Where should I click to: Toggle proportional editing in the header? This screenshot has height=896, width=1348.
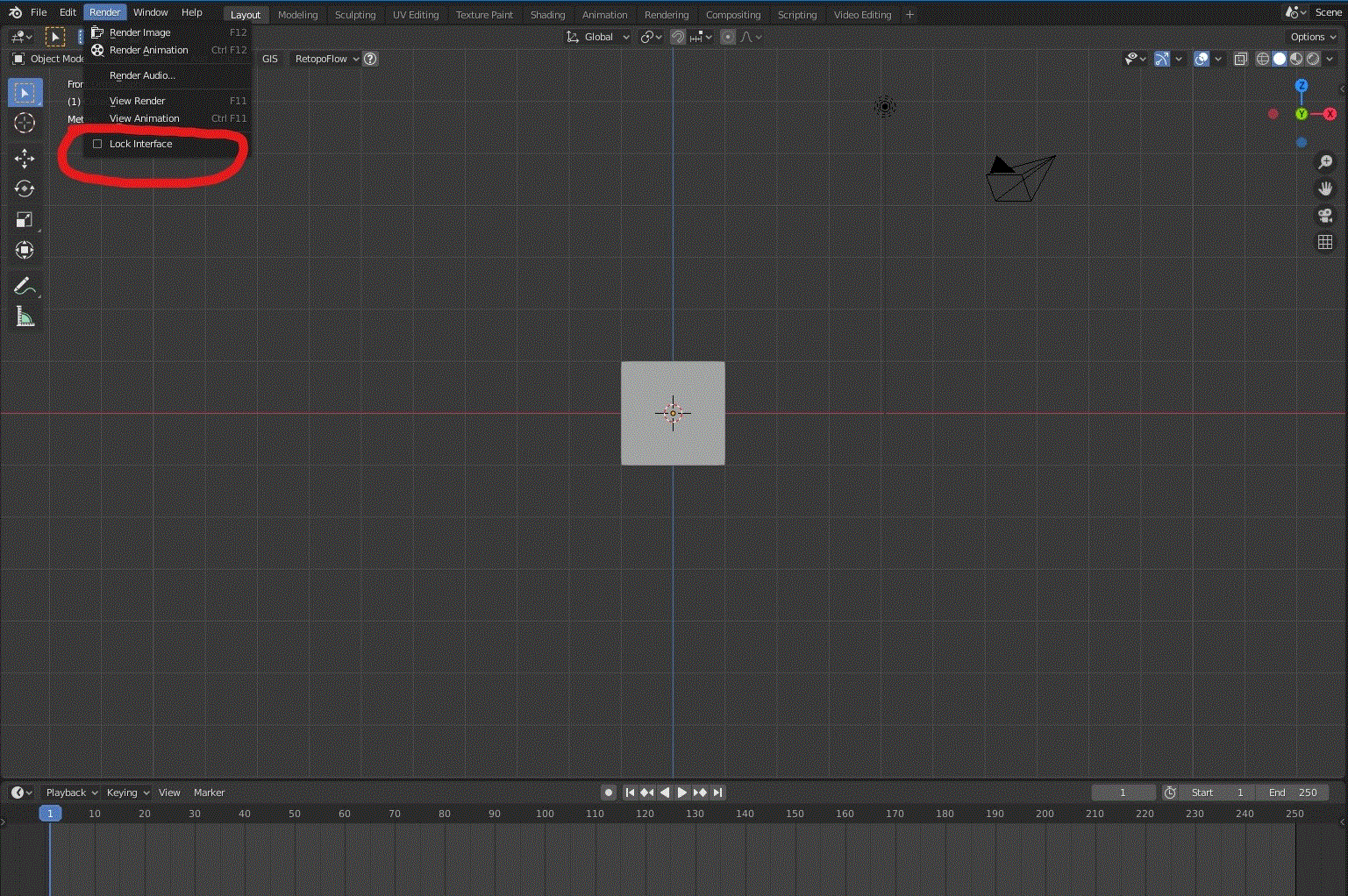tap(726, 37)
